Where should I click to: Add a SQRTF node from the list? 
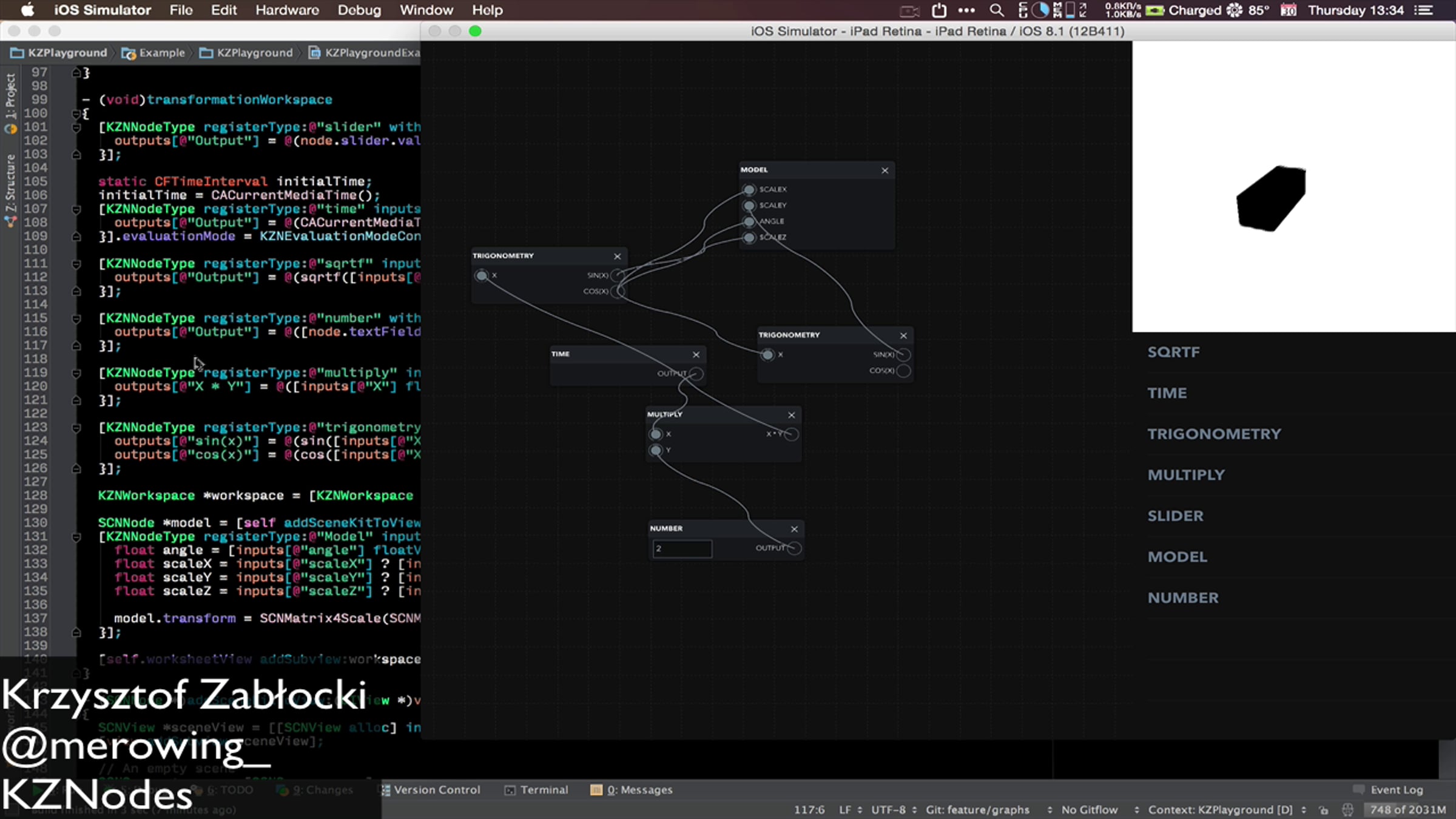pos(1294,352)
